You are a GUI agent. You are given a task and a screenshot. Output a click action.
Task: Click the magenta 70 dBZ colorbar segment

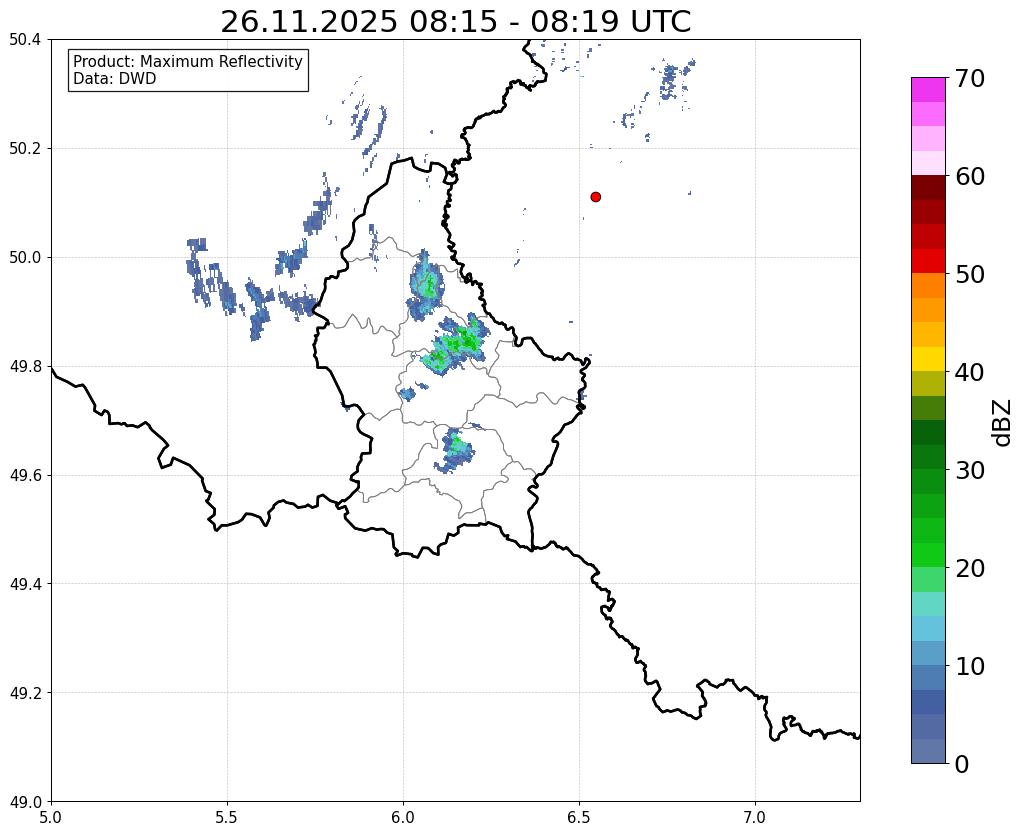coord(928,90)
